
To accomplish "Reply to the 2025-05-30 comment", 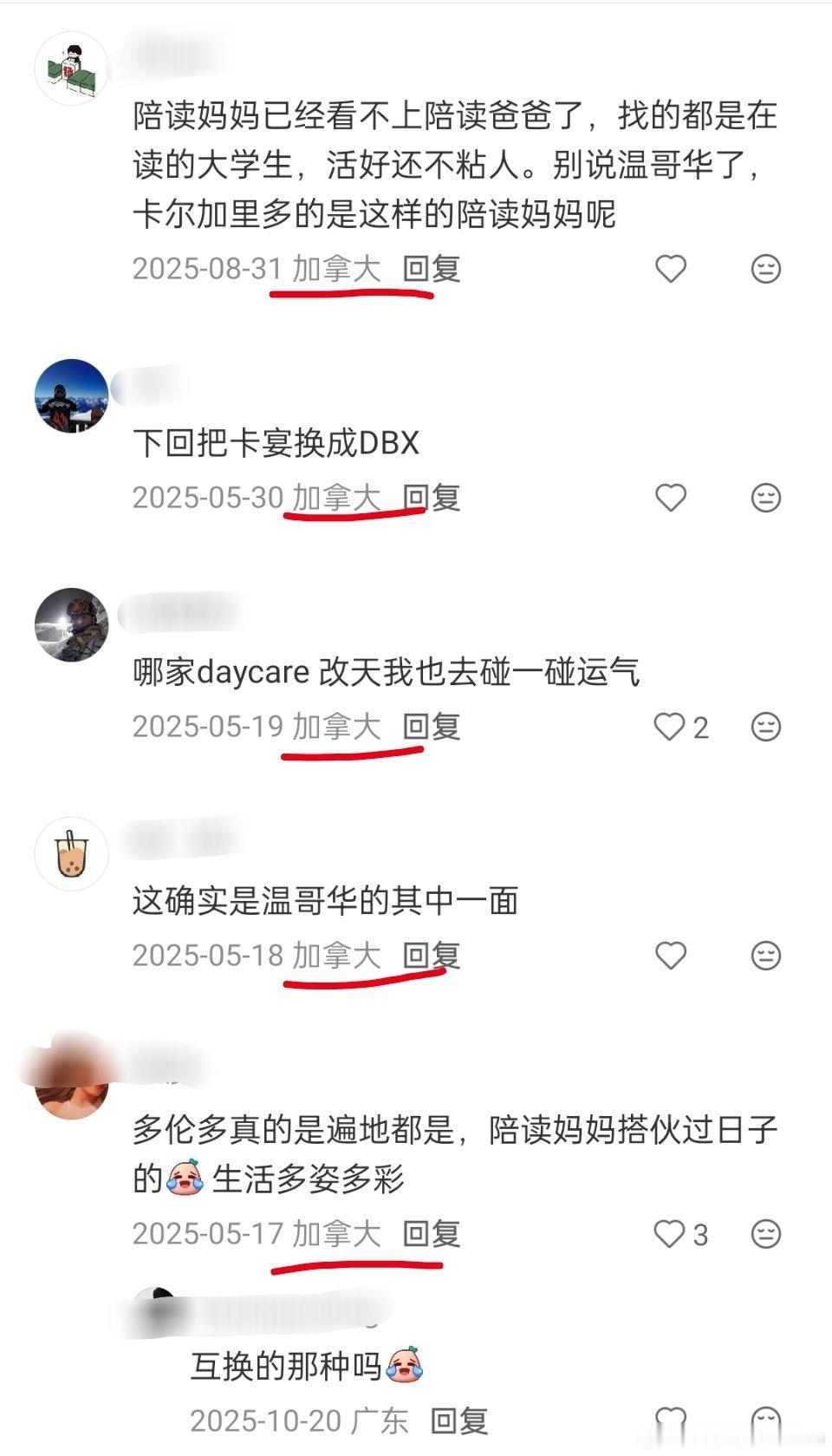I will 432,498.
